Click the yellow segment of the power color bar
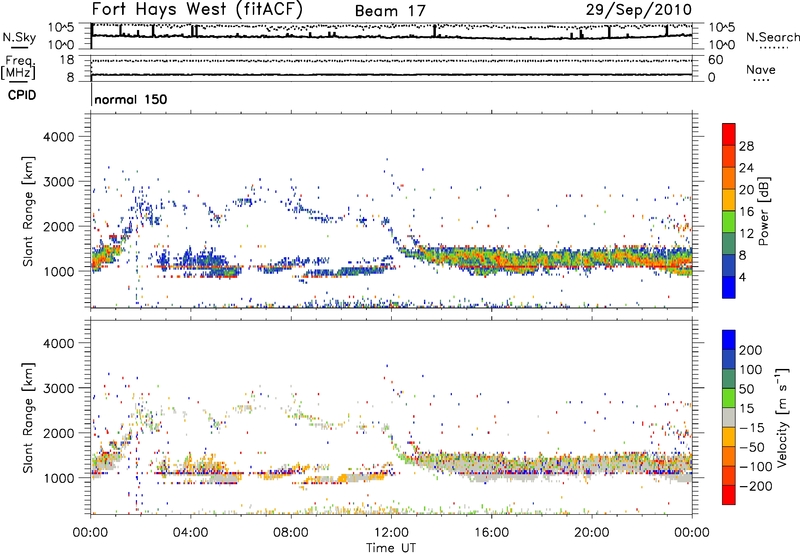800x554 pixels. tap(729, 200)
